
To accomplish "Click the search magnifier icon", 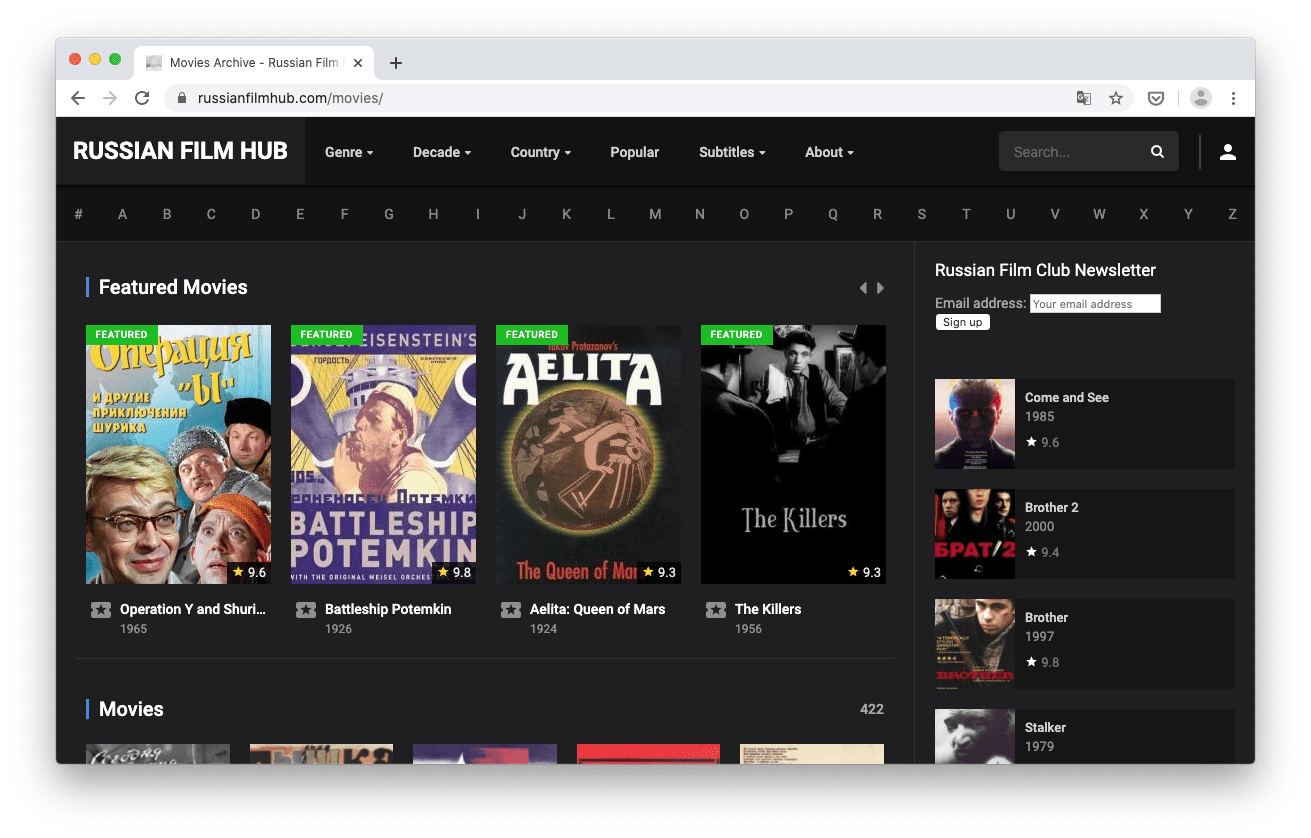I will [1157, 152].
